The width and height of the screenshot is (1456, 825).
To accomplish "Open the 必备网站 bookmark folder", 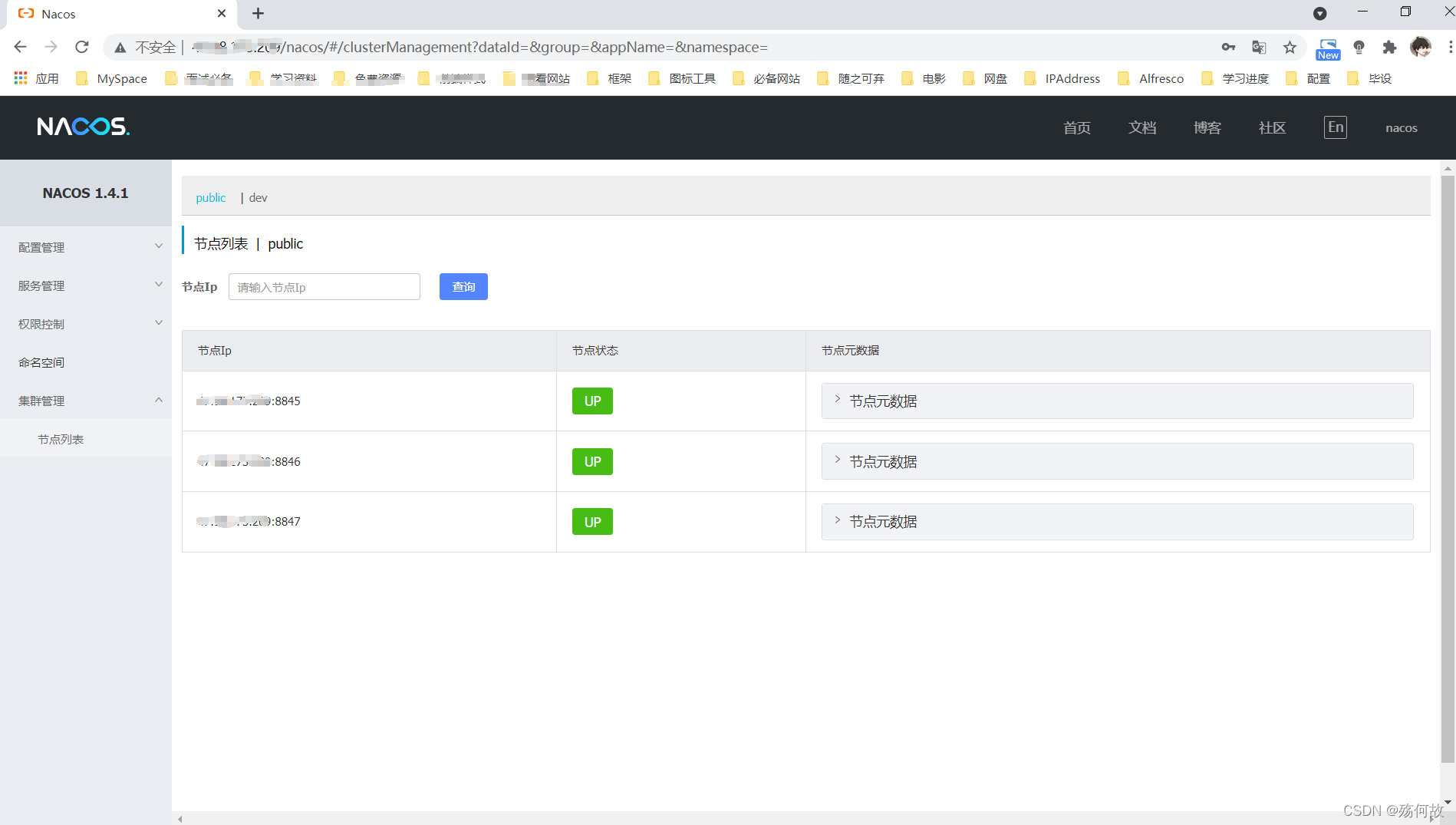I will [766, 78].
